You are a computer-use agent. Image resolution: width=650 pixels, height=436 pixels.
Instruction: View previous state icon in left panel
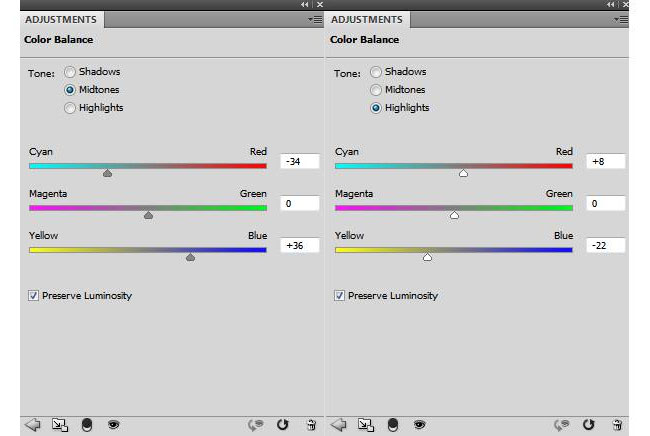(256, 425)
